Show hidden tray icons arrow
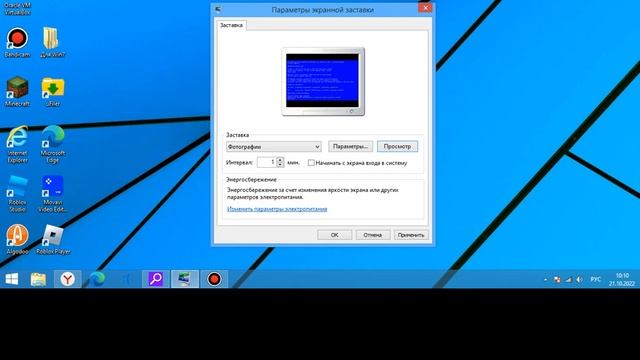The image size is (640, 360). point(546,280)
